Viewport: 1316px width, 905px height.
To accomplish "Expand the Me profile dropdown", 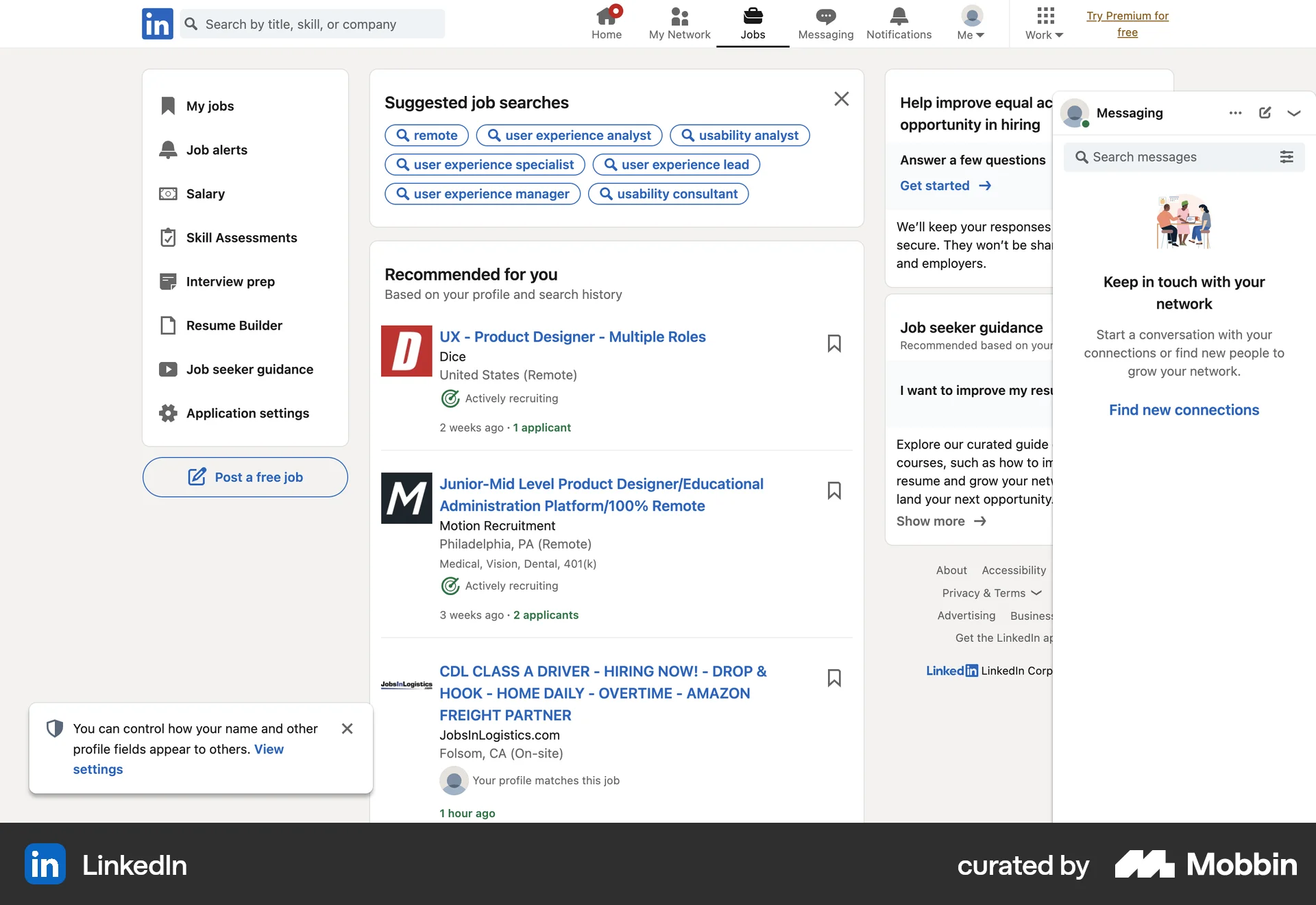I will point(970,23).
